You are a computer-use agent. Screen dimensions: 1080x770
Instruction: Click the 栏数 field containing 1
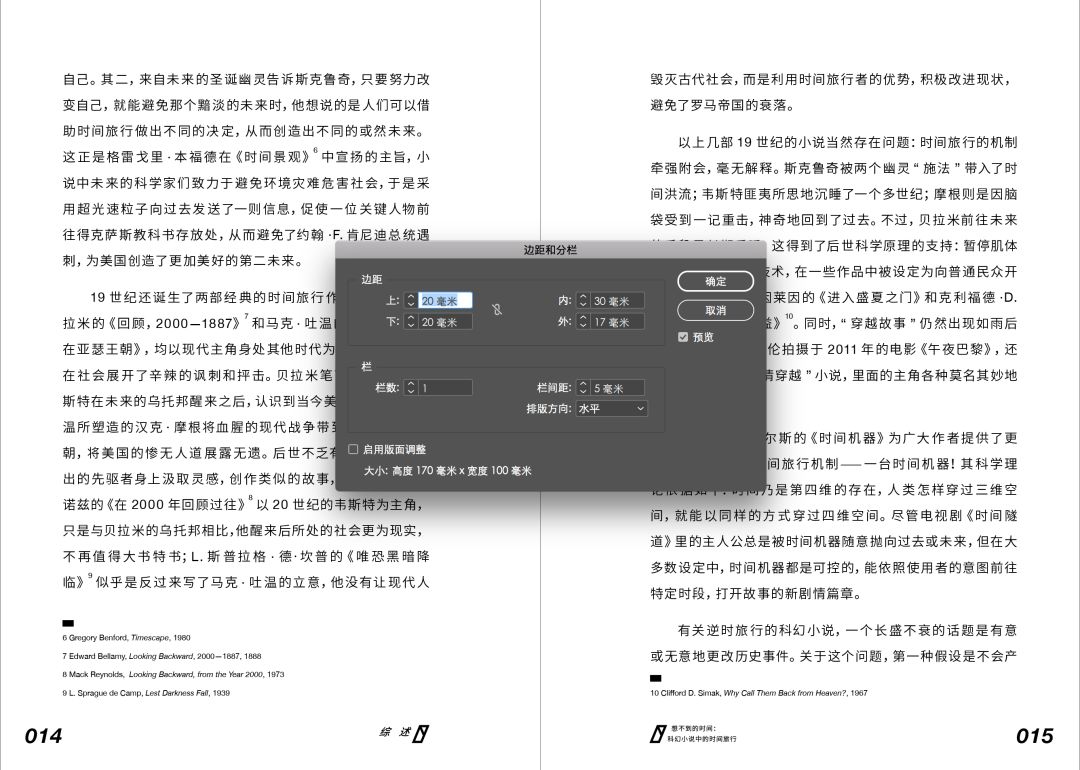pyautogui.click(x=446, y=388)
